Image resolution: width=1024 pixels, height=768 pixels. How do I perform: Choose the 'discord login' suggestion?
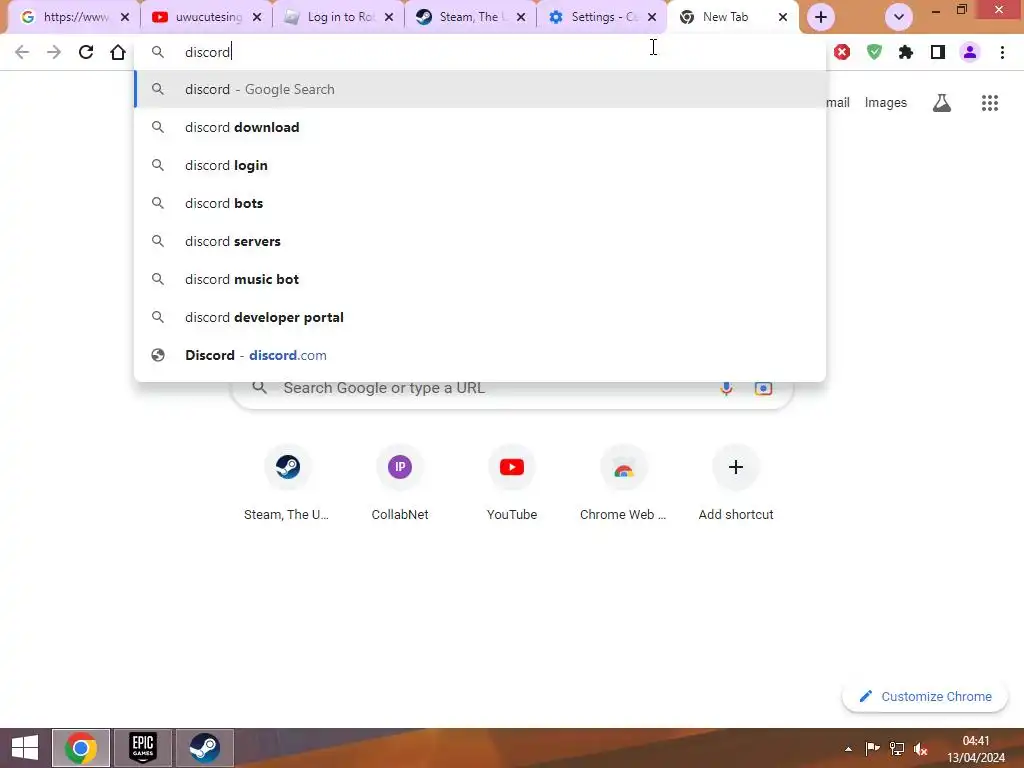480,165
